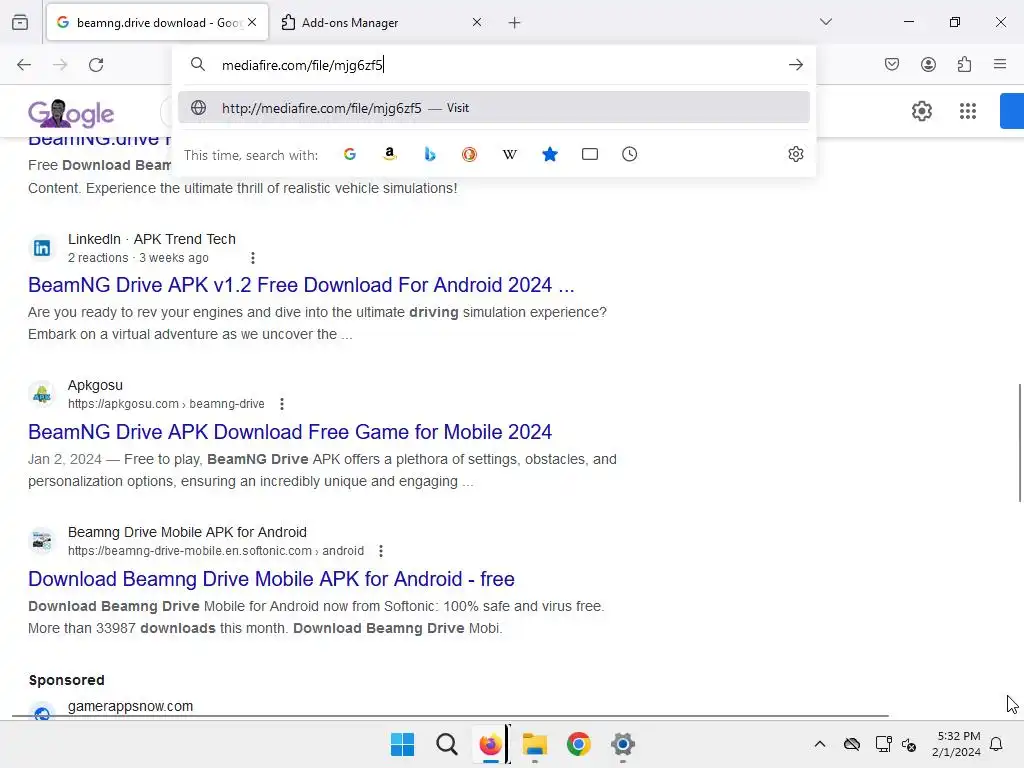Open BeamNG Drive APK v1.2 Free Download link
Image resolution: width=1024 pixels, height=768 pixels.
point(301,285)
